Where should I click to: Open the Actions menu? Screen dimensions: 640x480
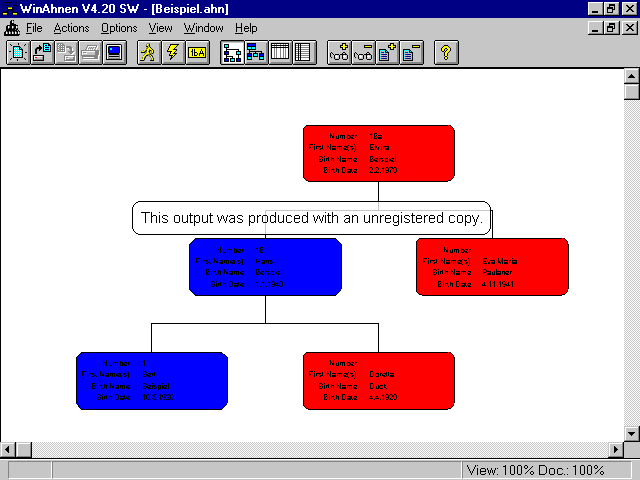pyautogui.click(x=71, y=28)
